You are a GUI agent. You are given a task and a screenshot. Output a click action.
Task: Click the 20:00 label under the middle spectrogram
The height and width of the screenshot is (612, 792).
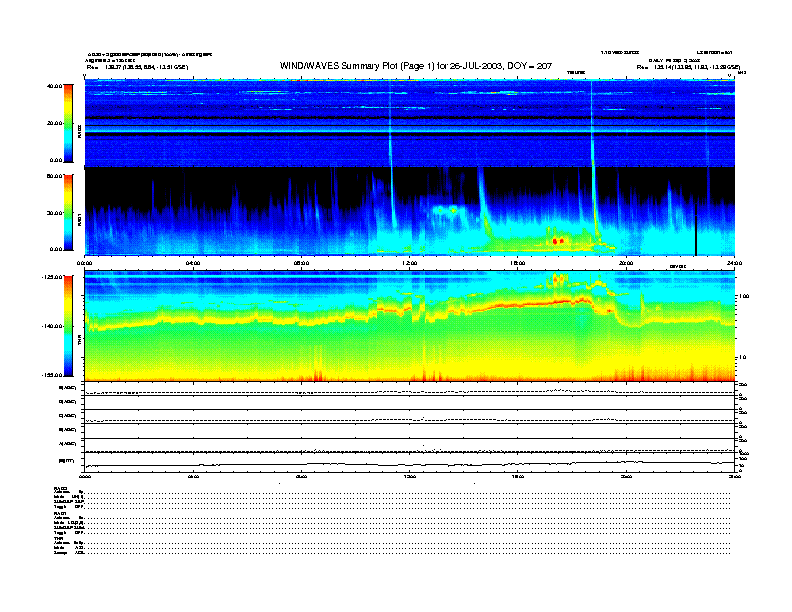(x=626, y=263)
